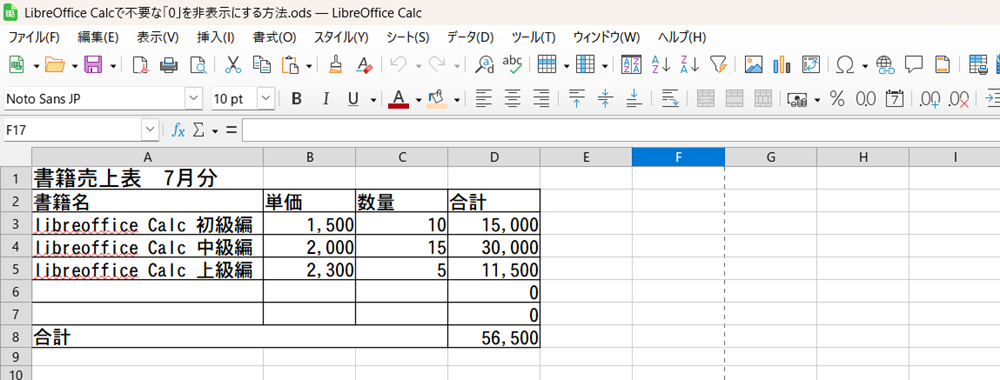The image size is (1000, 380).
Task: Toggle italic formatting
Action: coord(326,99)
